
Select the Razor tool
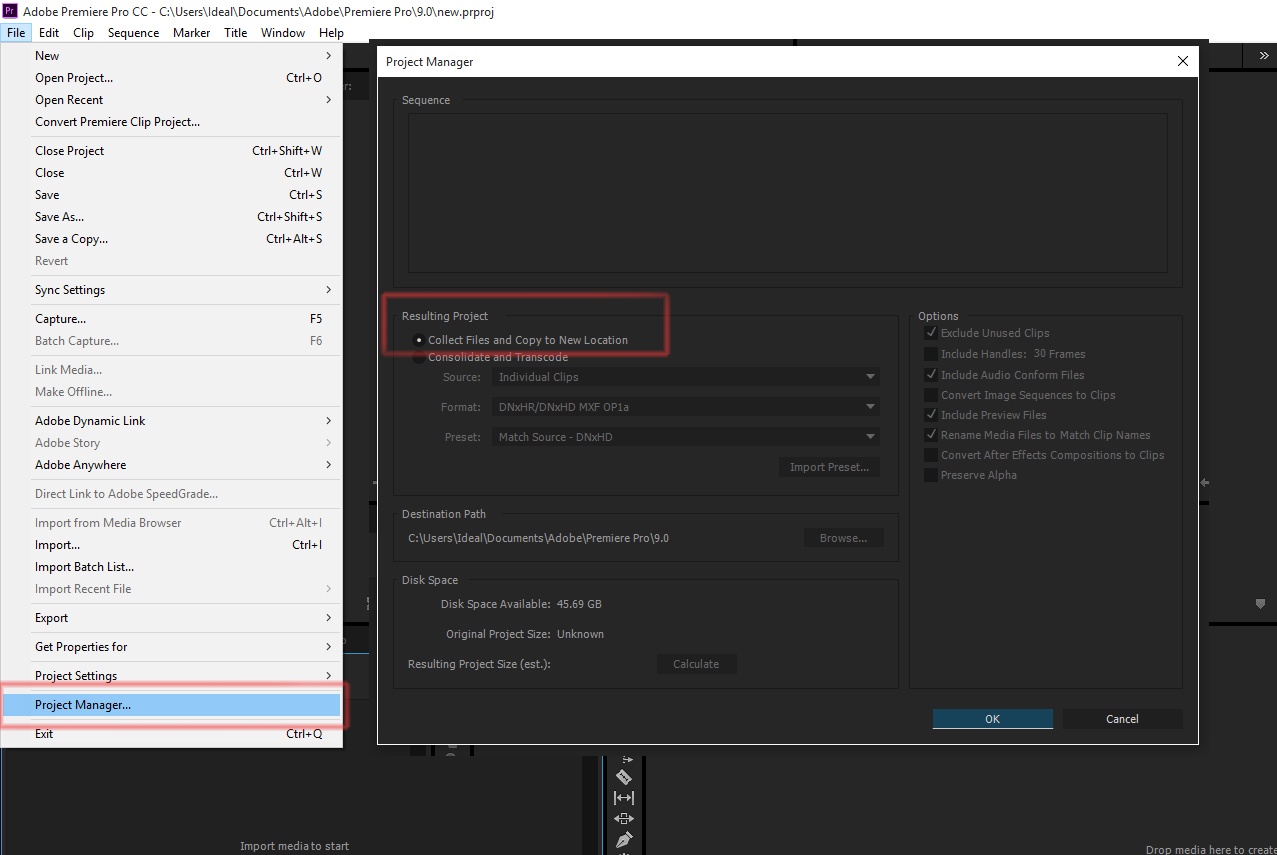coord(624,777)
